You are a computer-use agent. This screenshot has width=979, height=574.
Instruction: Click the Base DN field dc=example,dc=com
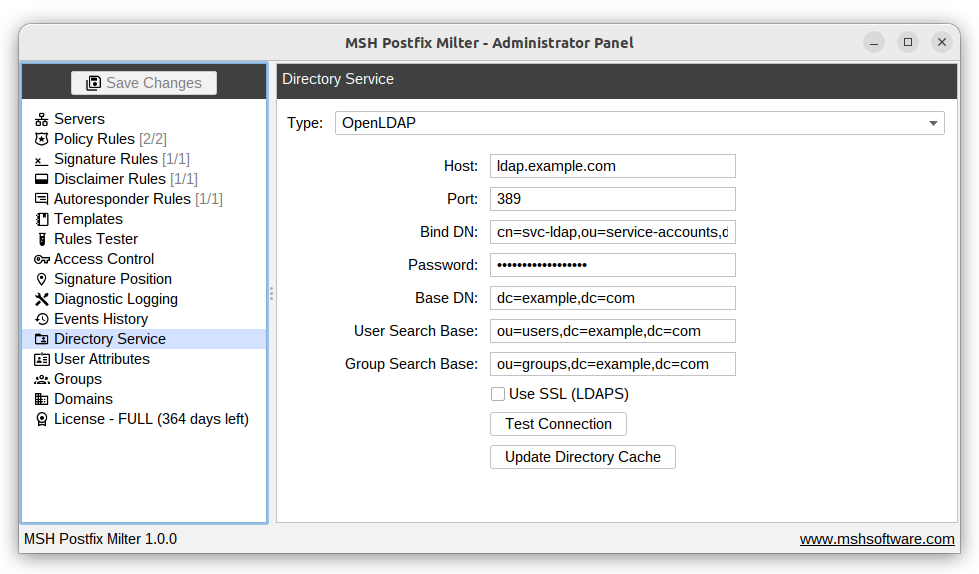tap(612, 298)
